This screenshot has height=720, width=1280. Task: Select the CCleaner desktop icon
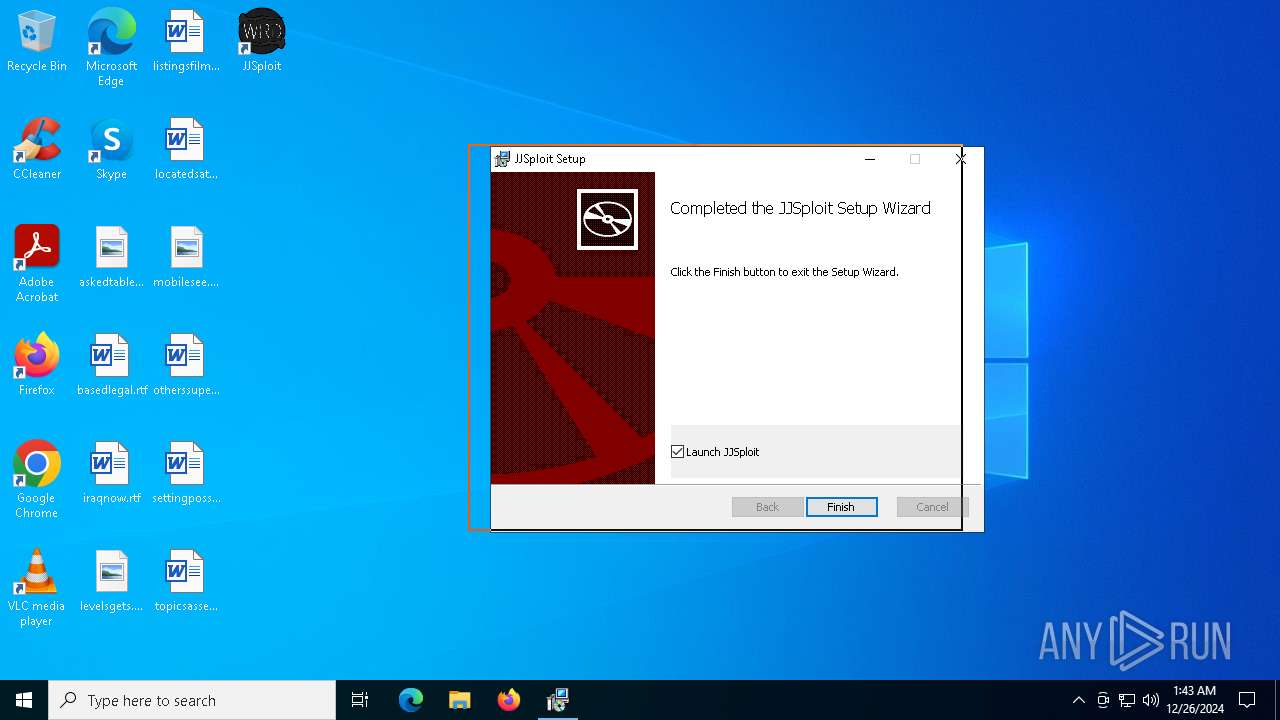click(37, 149)
